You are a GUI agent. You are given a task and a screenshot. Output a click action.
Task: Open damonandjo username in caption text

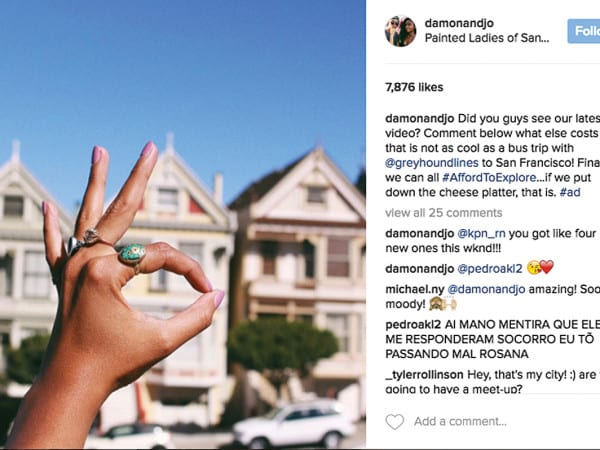click(x=419, y=119)
